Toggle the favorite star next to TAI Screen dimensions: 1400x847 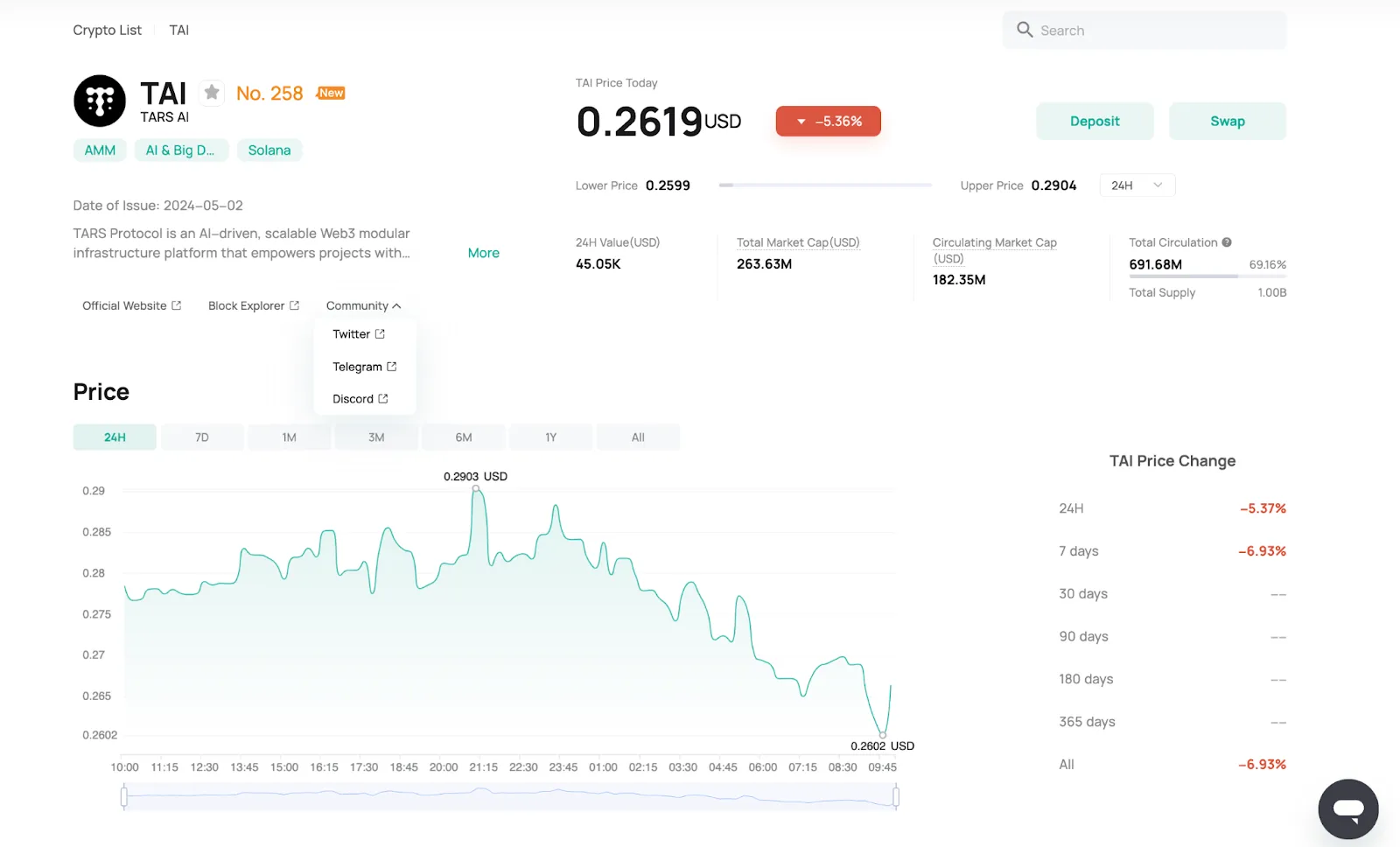[x=212, y=93]
